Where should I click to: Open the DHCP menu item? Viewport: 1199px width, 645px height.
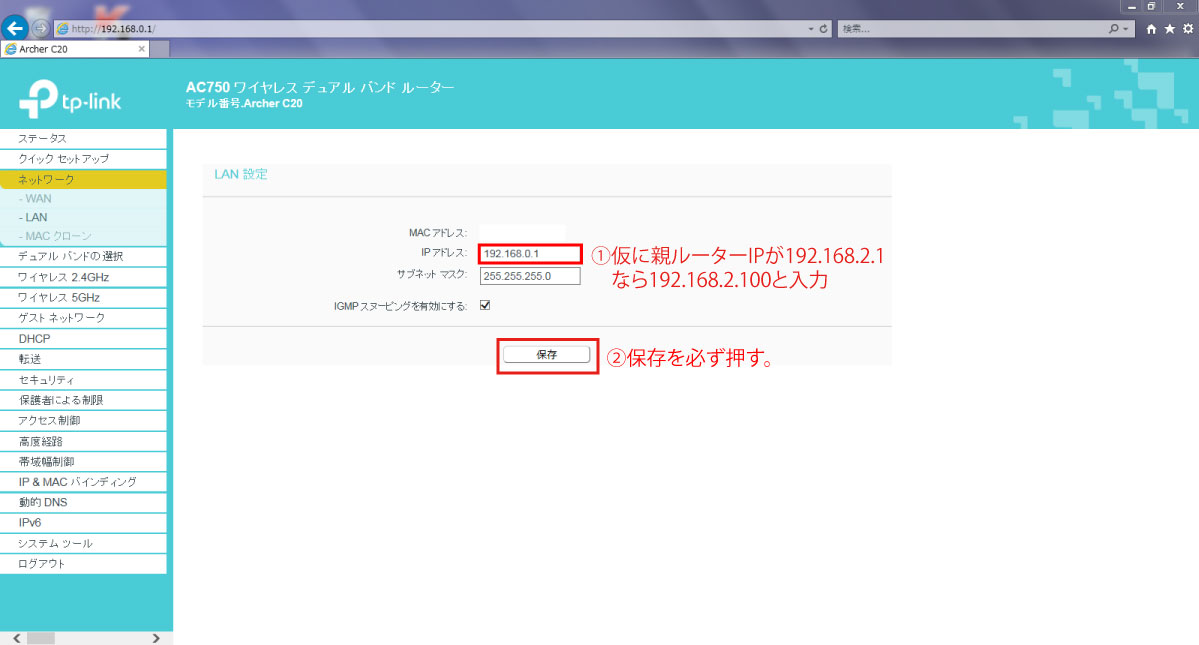[x=34, y=339]
